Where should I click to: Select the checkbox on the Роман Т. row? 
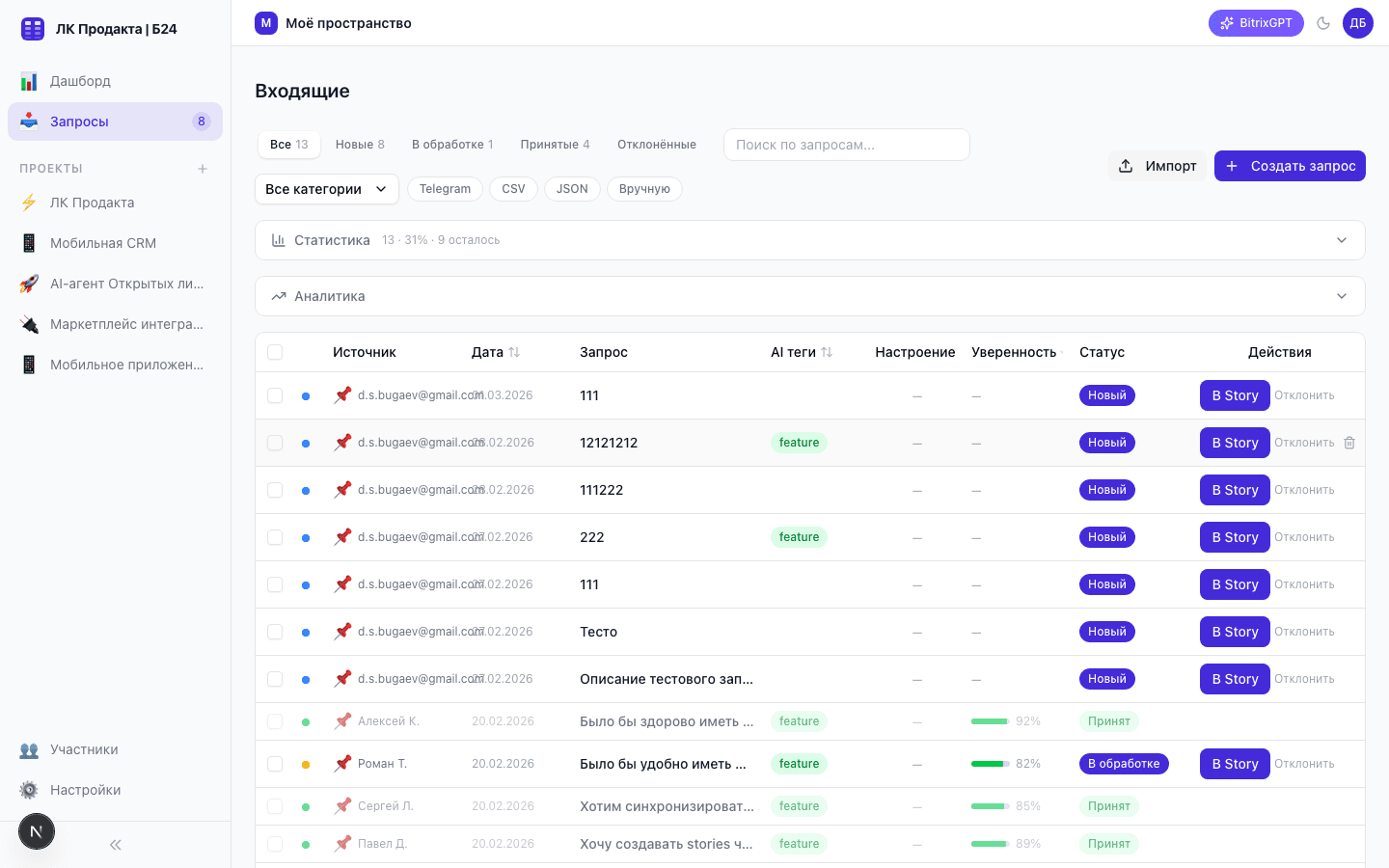[x=275, y=764]
